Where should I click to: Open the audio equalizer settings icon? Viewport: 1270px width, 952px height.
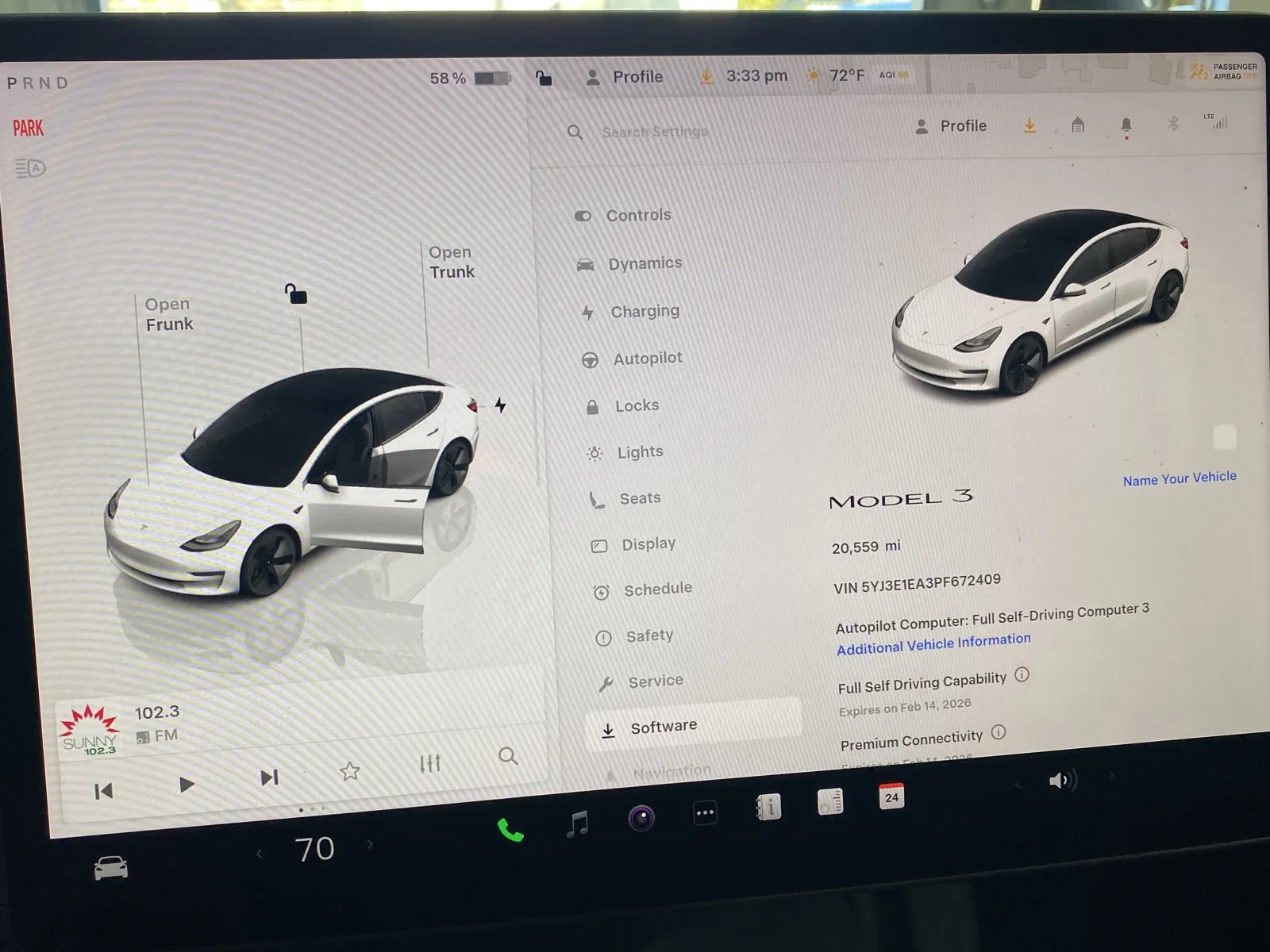(x=429, y=763)
